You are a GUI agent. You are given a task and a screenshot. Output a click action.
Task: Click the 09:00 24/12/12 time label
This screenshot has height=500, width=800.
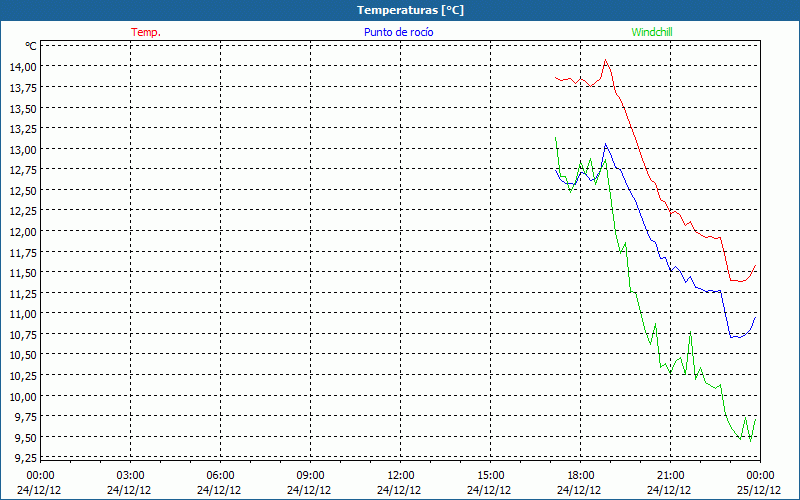pyautogui.click(x=310, y=483)
